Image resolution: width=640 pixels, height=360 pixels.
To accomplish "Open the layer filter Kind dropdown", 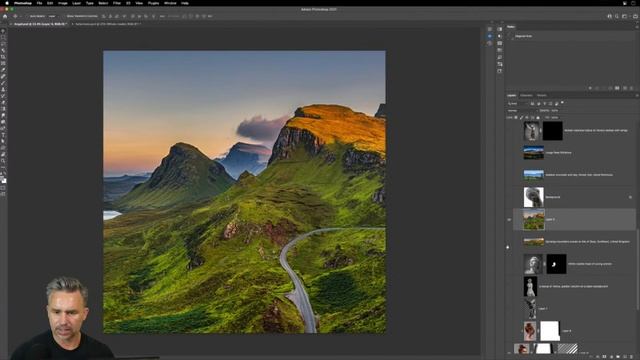I will [x=518, y=104].
